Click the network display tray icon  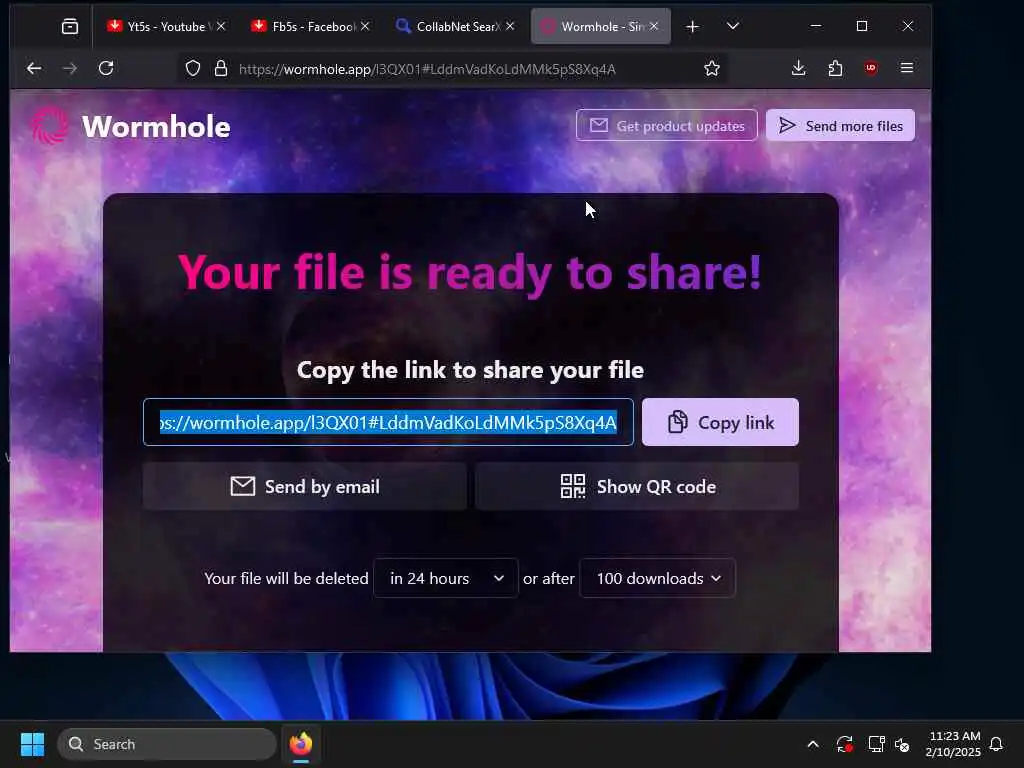coord(876,744)
